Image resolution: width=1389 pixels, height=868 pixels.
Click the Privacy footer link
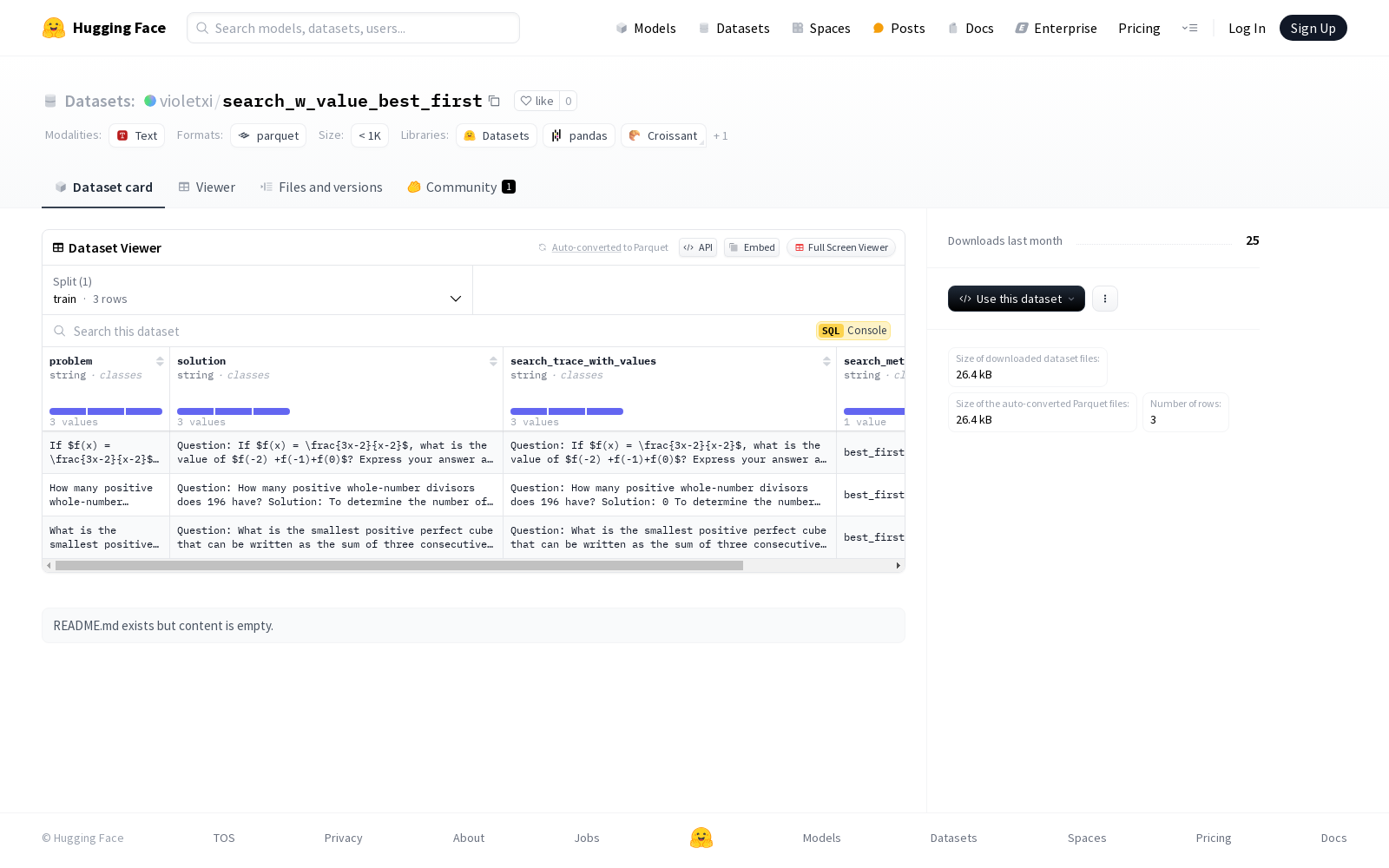[x=344, y=838]
